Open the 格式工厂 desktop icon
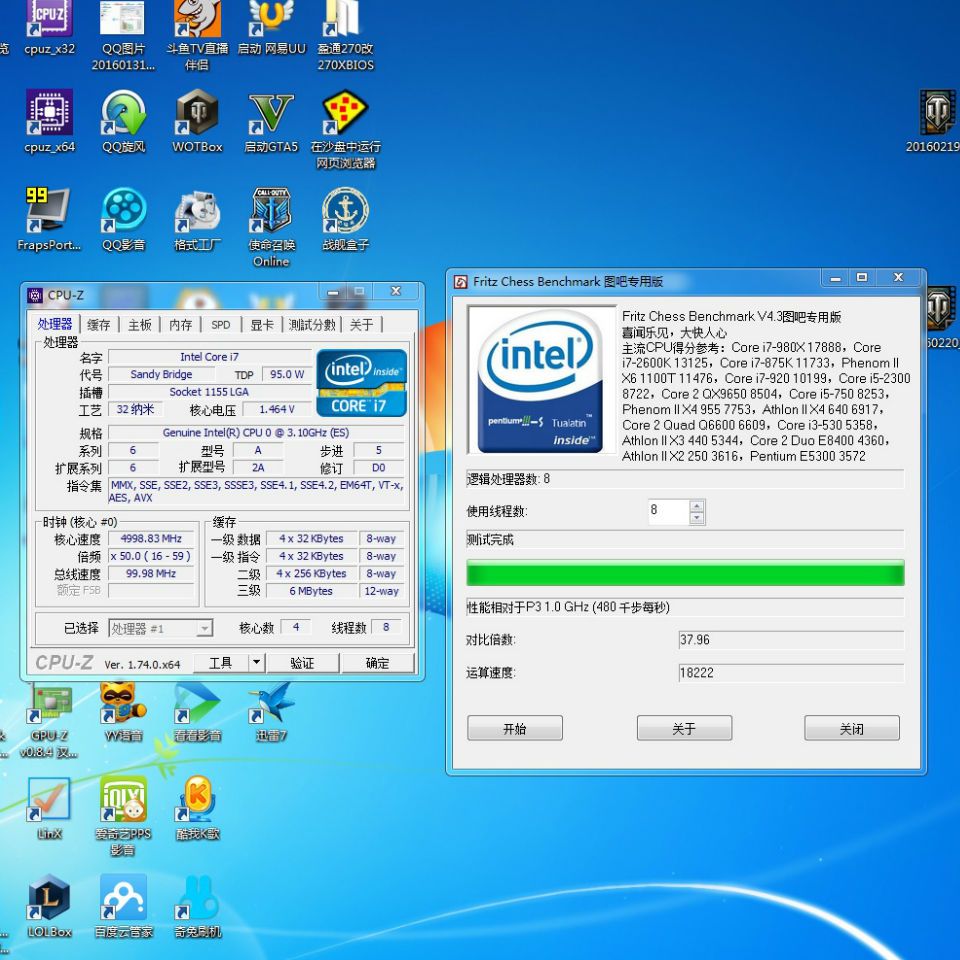This screenshot has width=960, height=960. pos(197,212)
